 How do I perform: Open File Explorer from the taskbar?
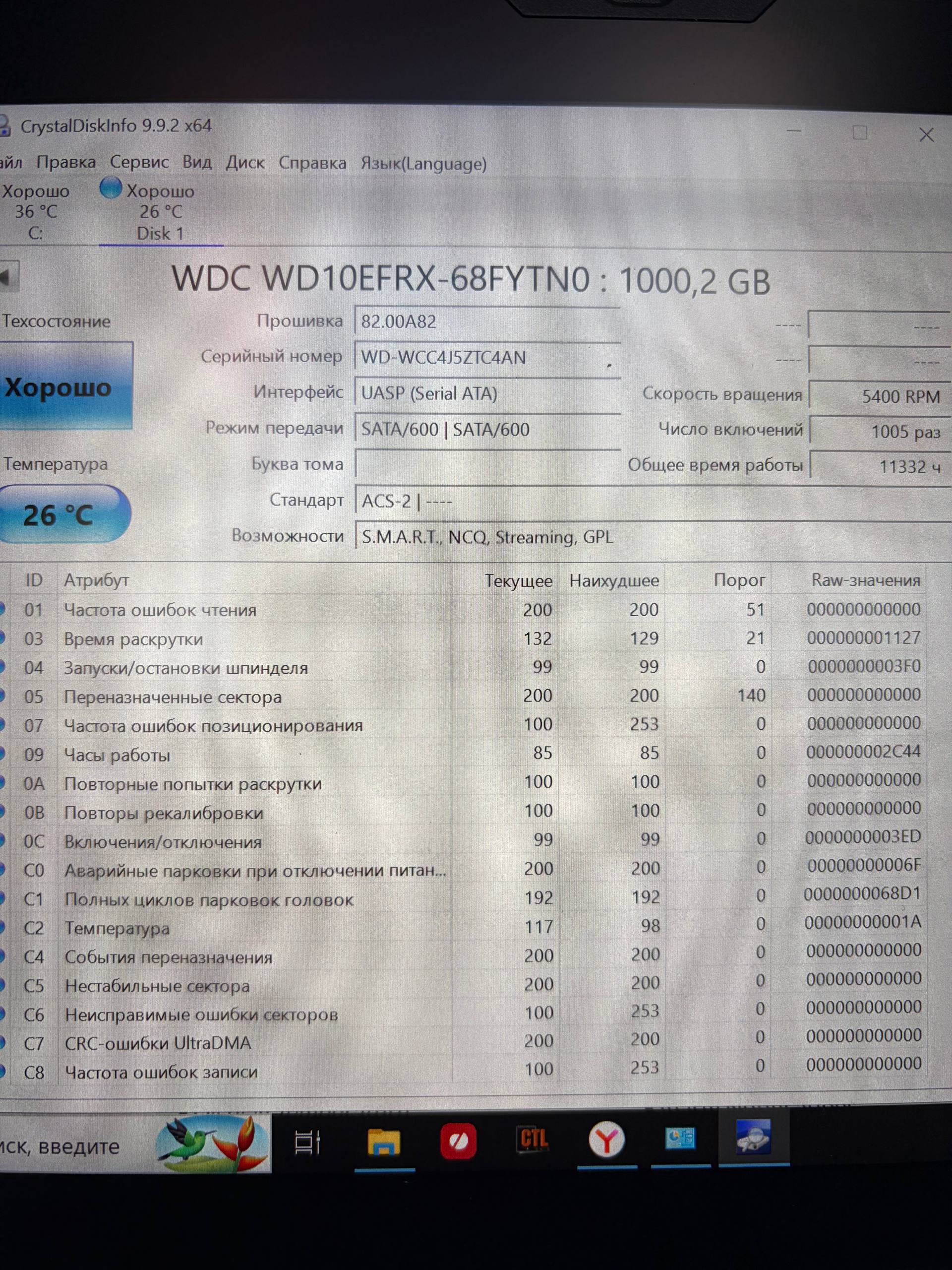tap(384, 1142)
